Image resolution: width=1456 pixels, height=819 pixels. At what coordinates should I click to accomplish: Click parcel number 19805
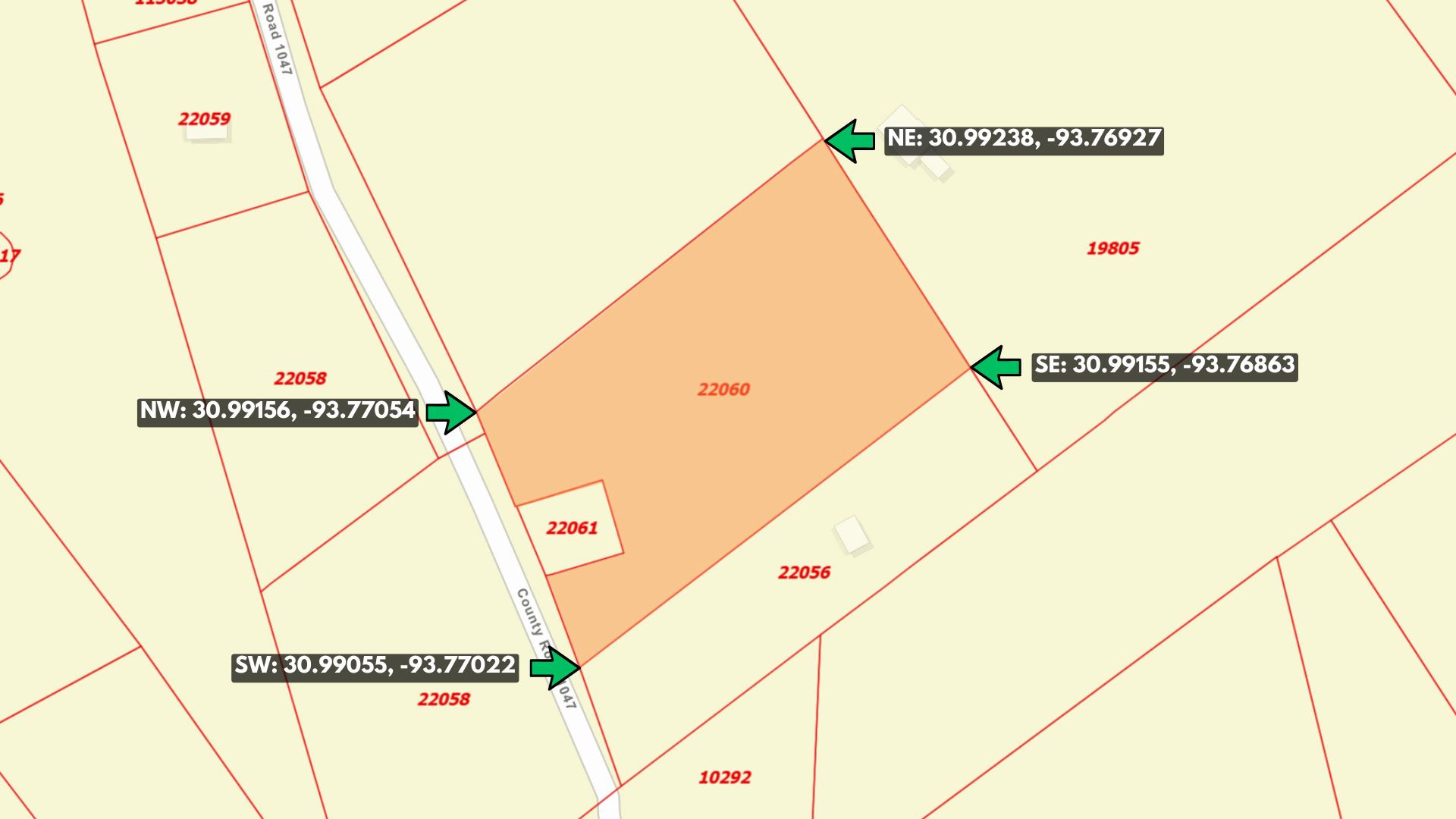(x=1112, y=249)
